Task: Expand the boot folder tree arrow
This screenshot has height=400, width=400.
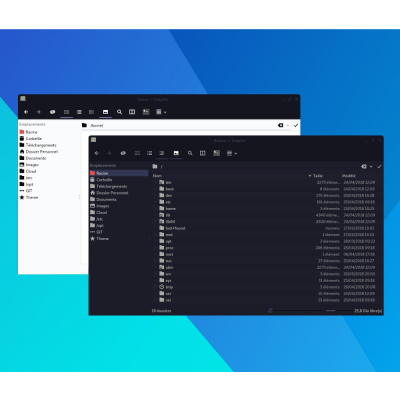Action: (155, 189)
